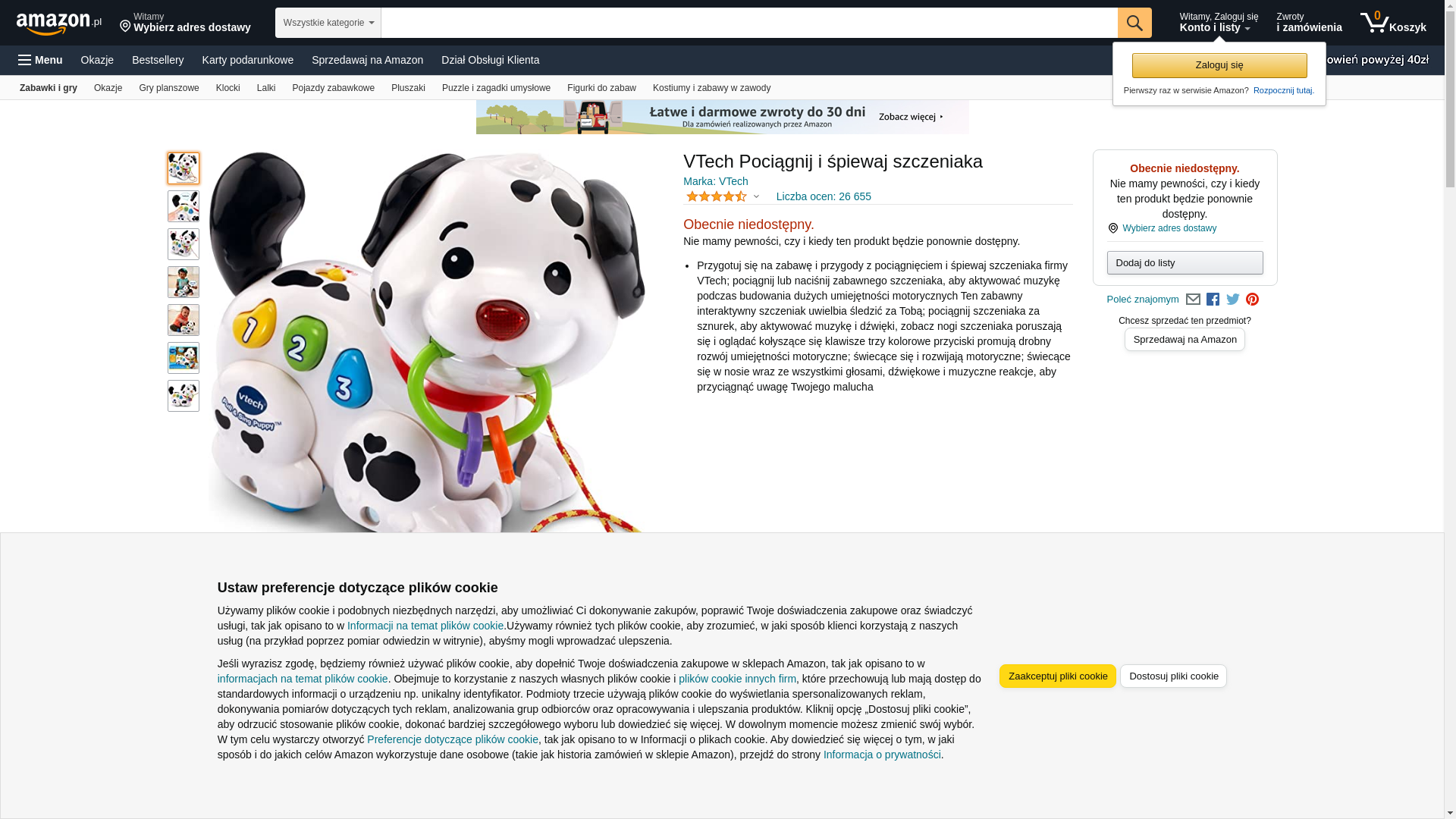Image resolution: width=1456 pixels, height=819 pixels.
Task: Share product on Twitter icon
Action: [1233, 300]
